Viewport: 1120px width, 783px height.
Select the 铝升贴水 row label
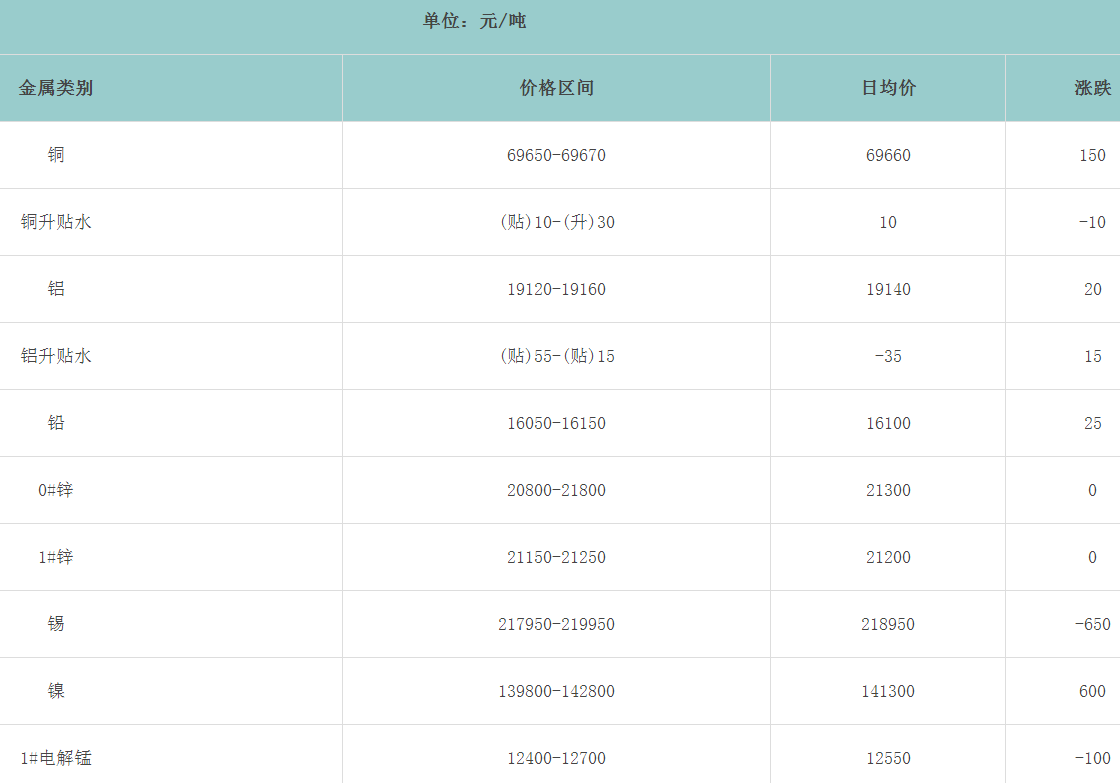(x=56, y=356)
